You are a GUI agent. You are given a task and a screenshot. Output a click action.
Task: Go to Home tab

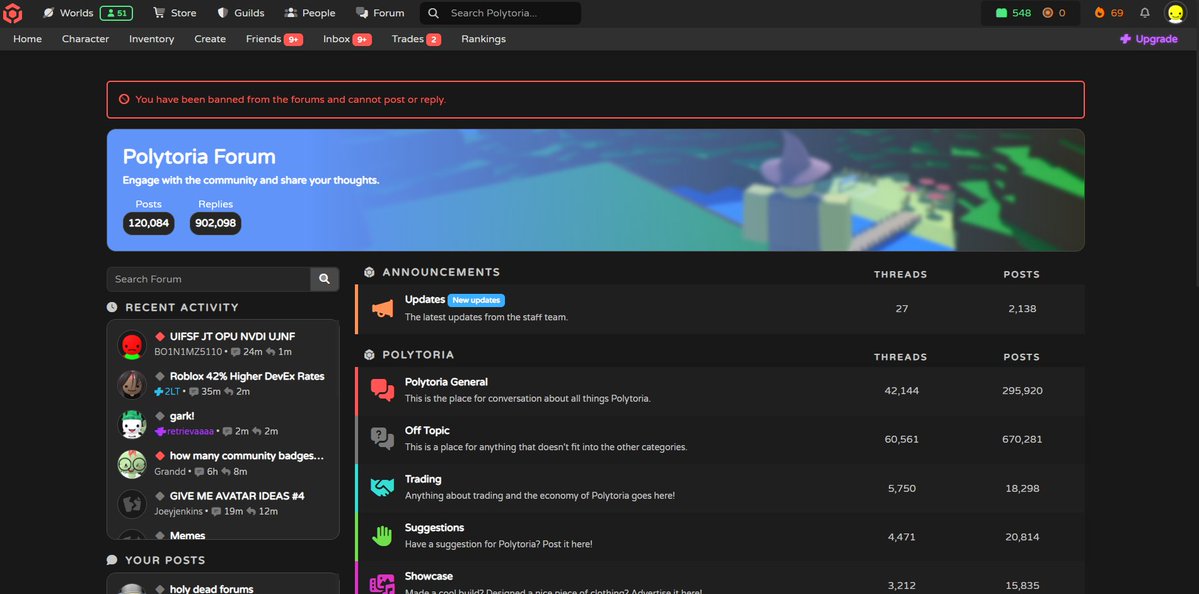(x=28, y=39)
